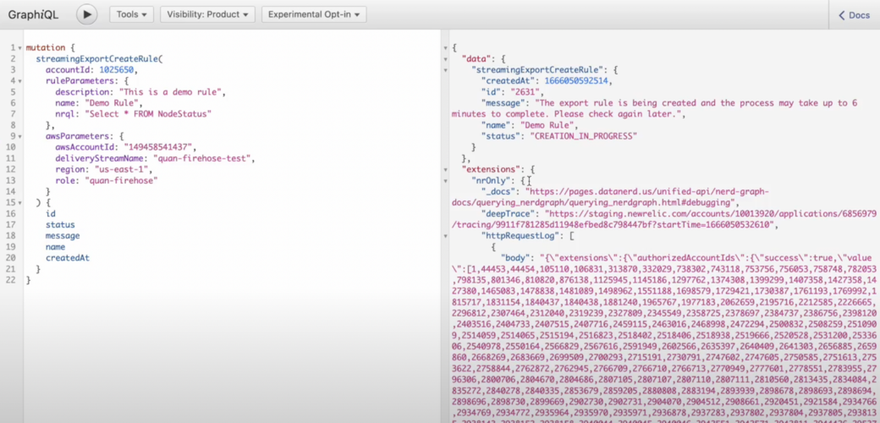The height and width of the screenshot is (423, 880).
Task: Collapse the awsParameters fold arrow
Action: click(x=20, y=136)
